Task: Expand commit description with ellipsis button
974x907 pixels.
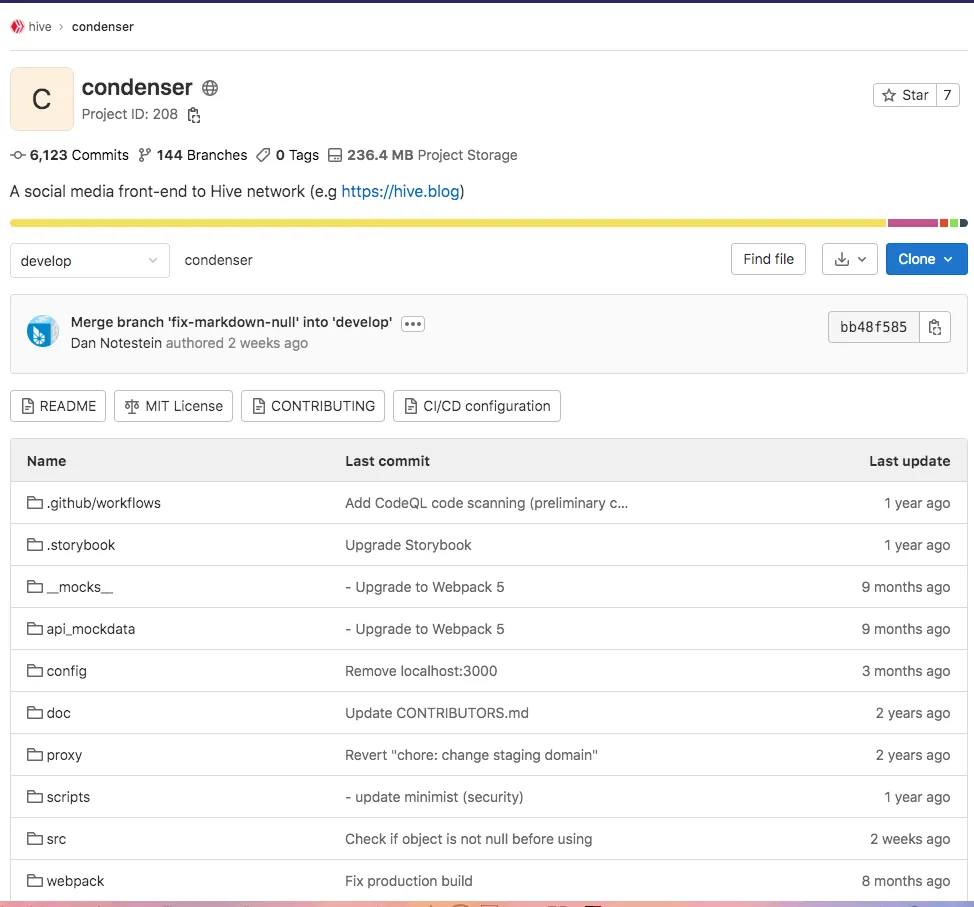Action: coord(413,324)
